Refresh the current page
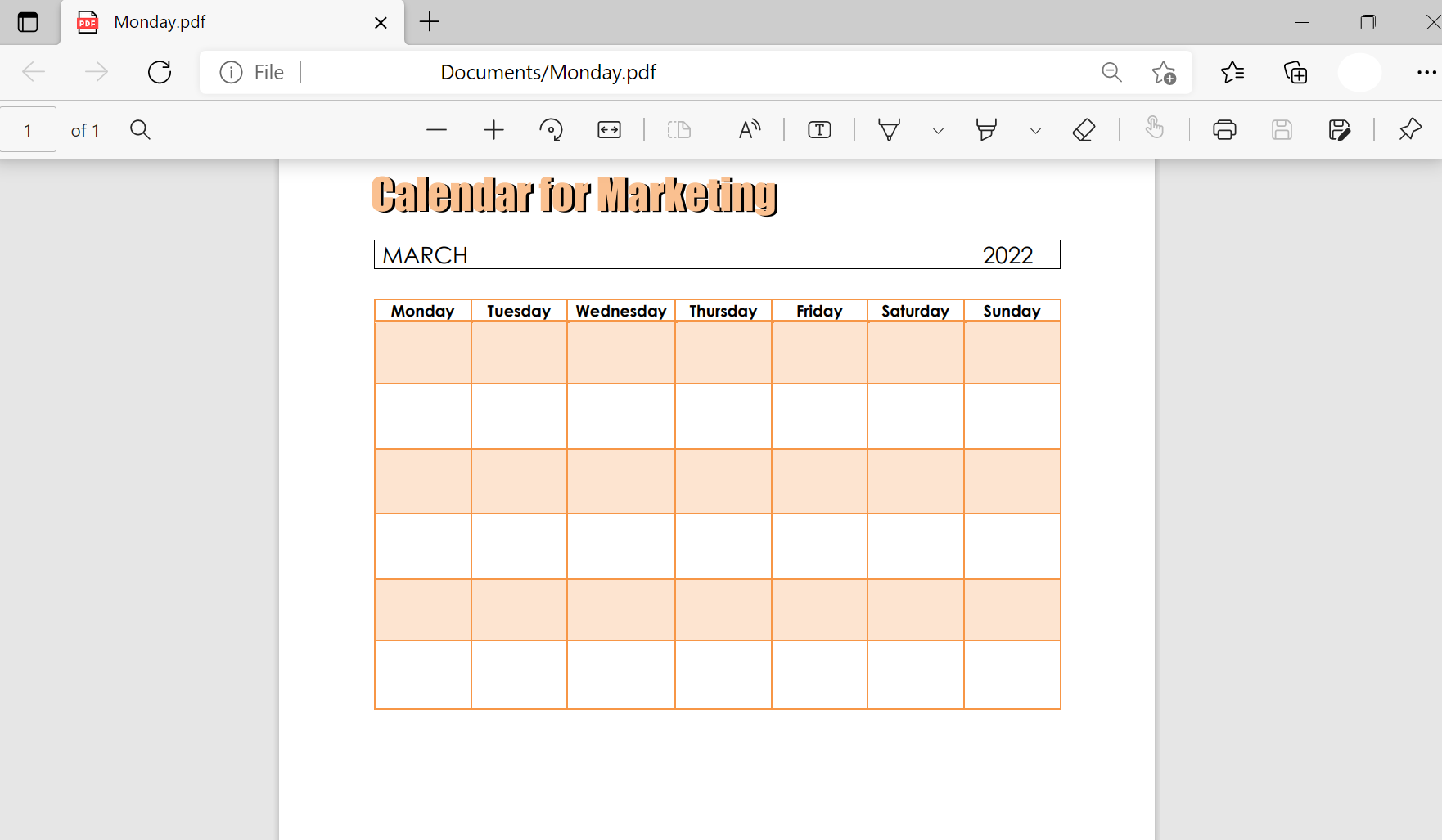 point(160,72)
